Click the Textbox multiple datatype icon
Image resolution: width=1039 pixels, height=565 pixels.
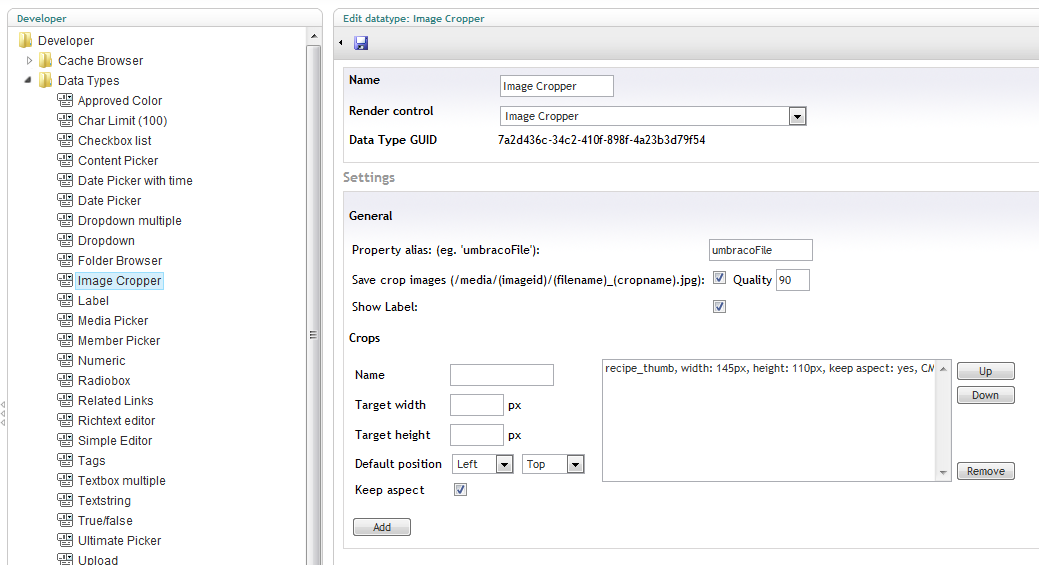(65, 480)
